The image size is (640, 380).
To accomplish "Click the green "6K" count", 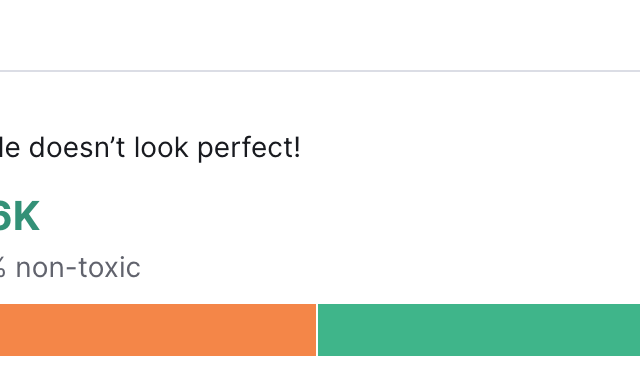I will pyautogui.click(x=19, y=216).
